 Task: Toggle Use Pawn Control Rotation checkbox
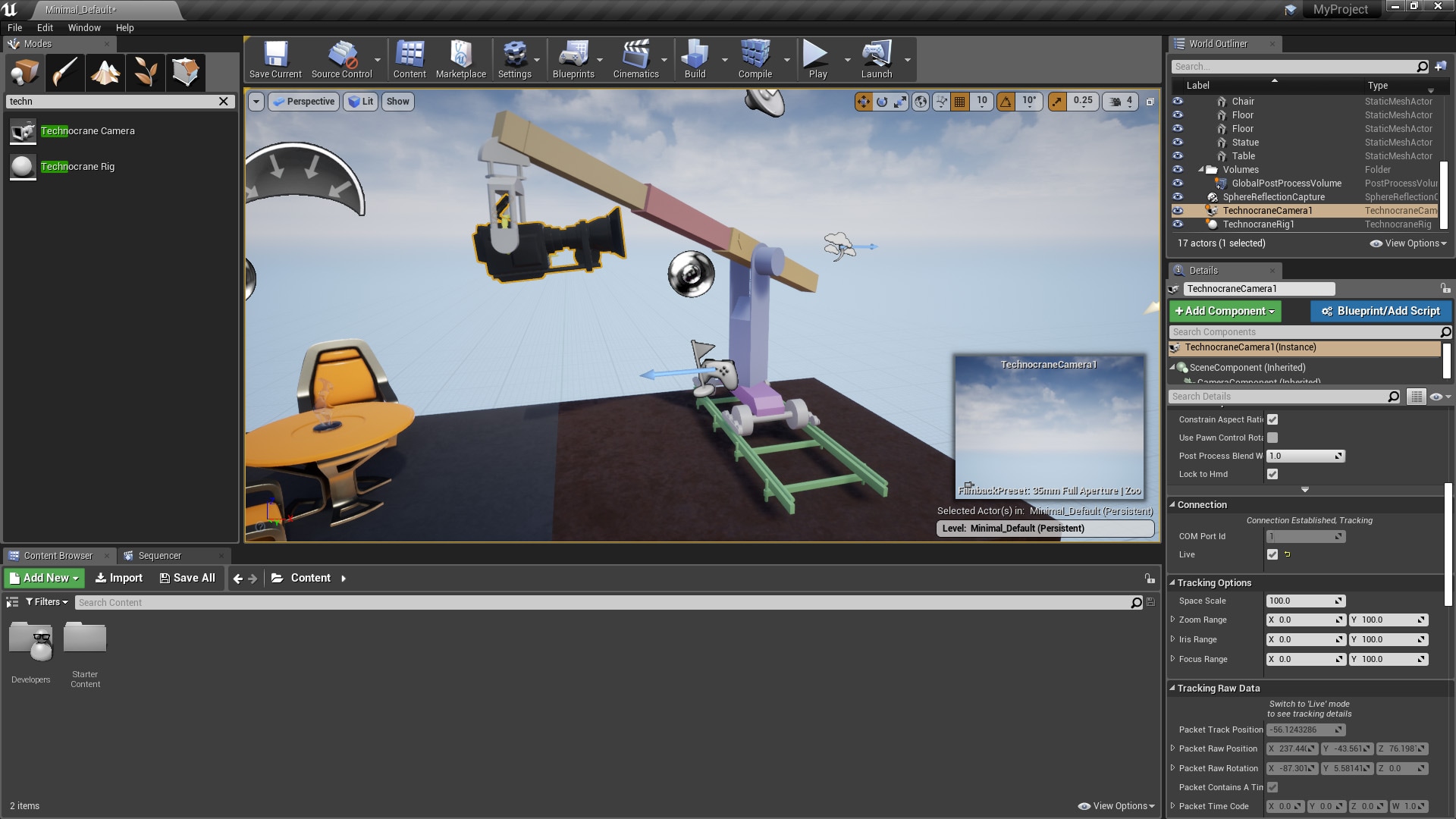tap(1272, 438)
